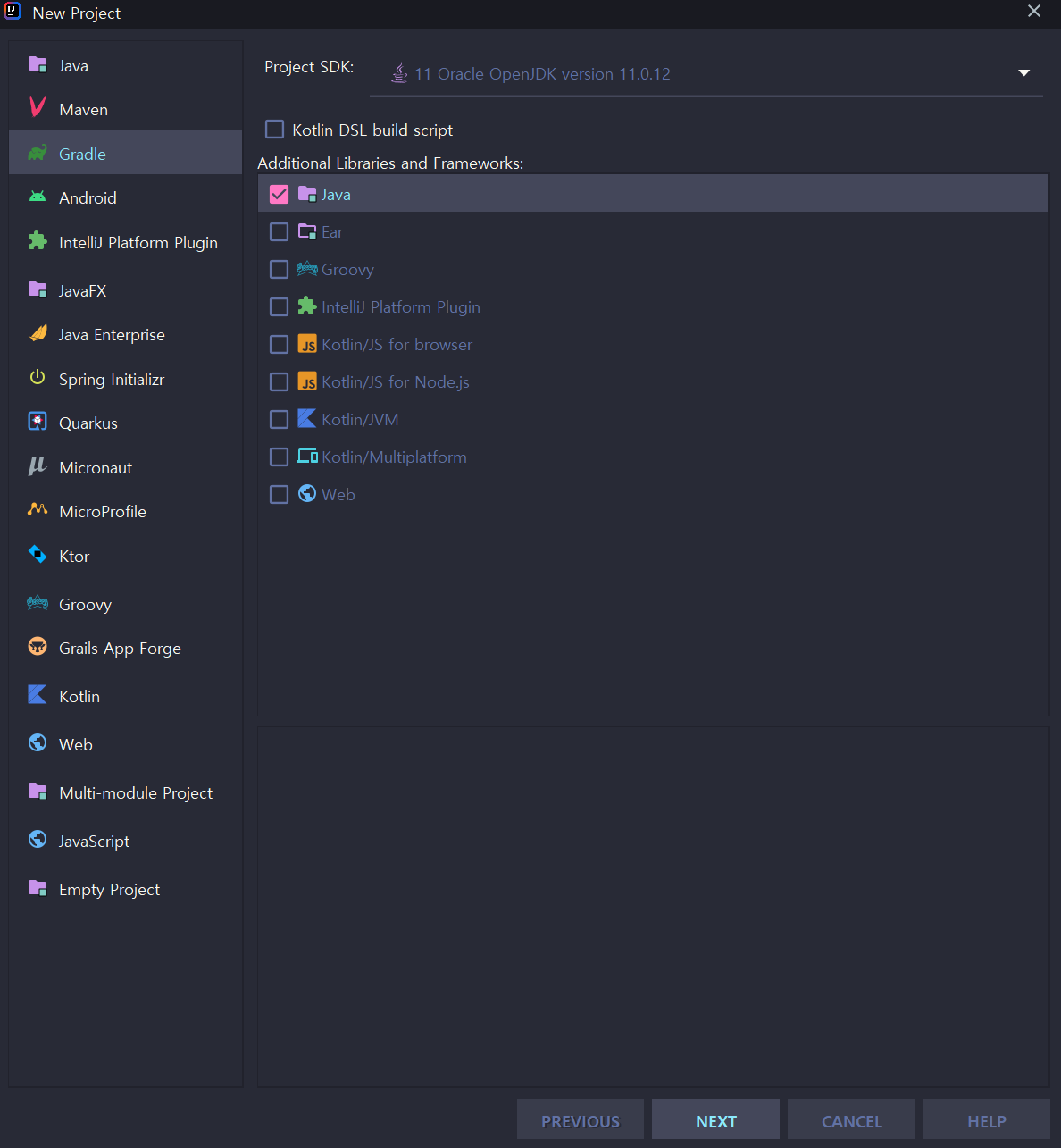
Task: Click the Web globe icon in sidebar
Action: click(x=38, y=743)
